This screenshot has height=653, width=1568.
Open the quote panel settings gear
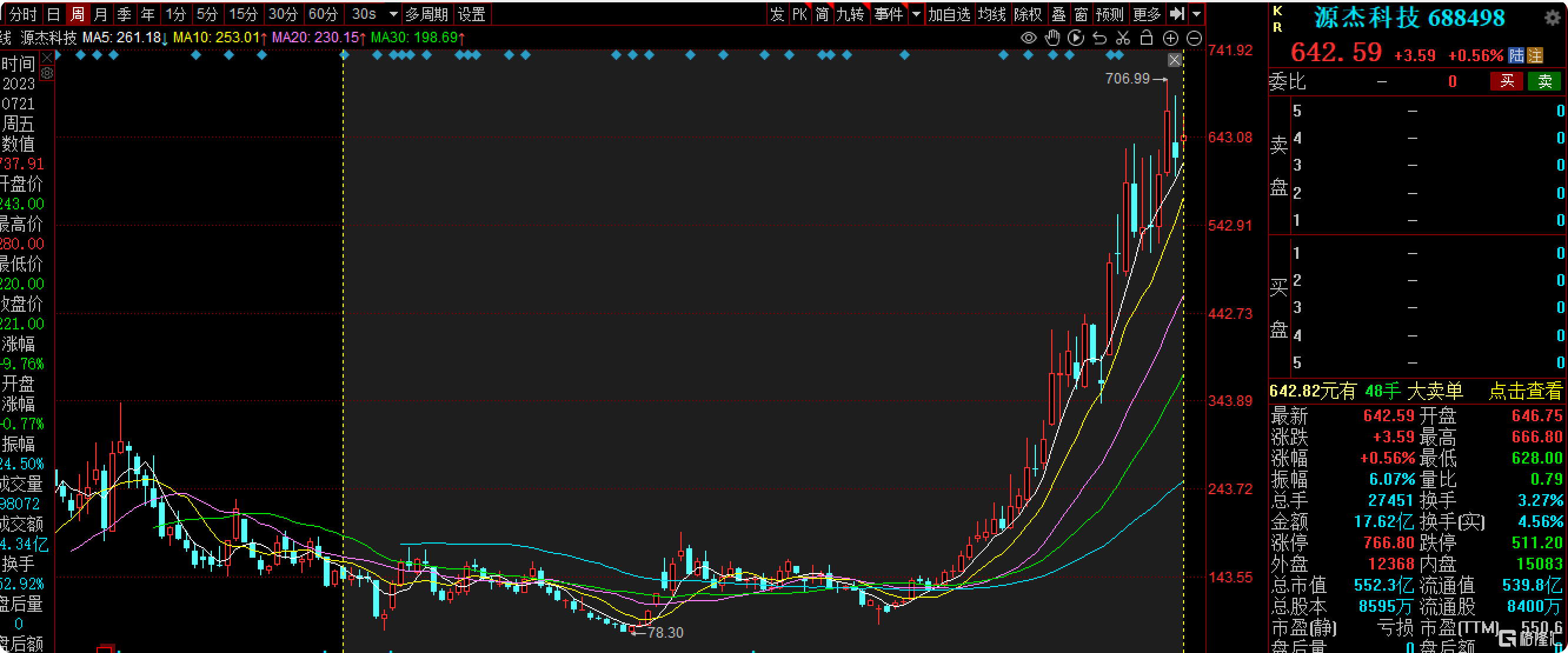click(1553, 18)
